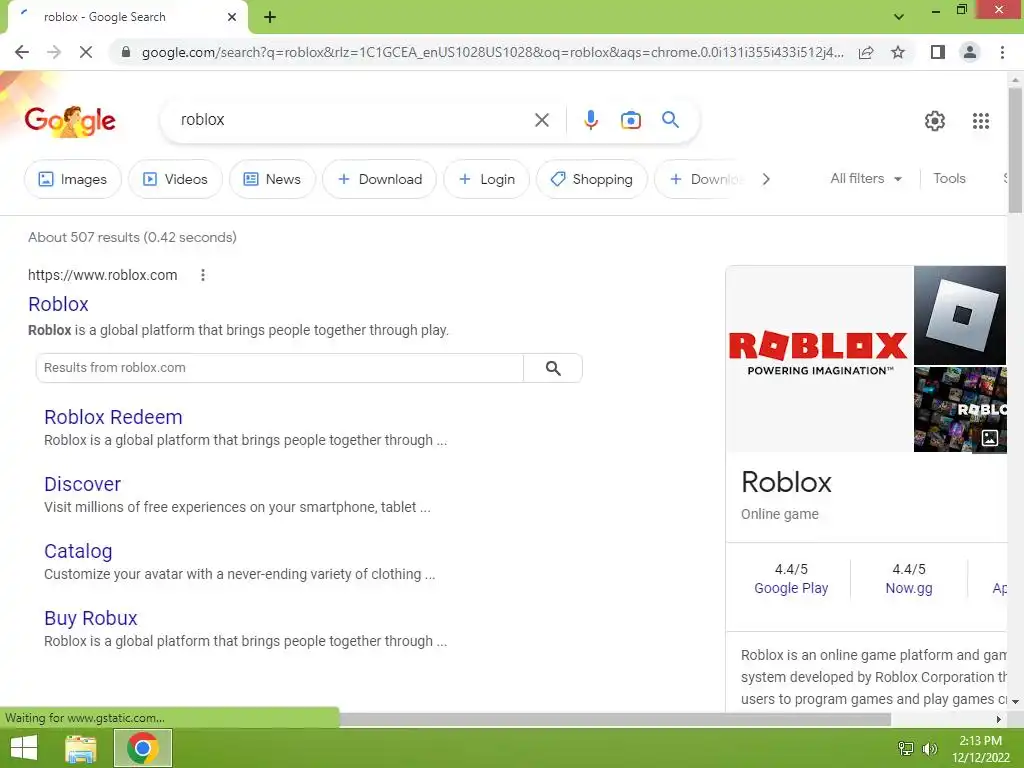Open the Roblox Redeem link
Viewport: 1024px width, 768px height.
point(113,417)
